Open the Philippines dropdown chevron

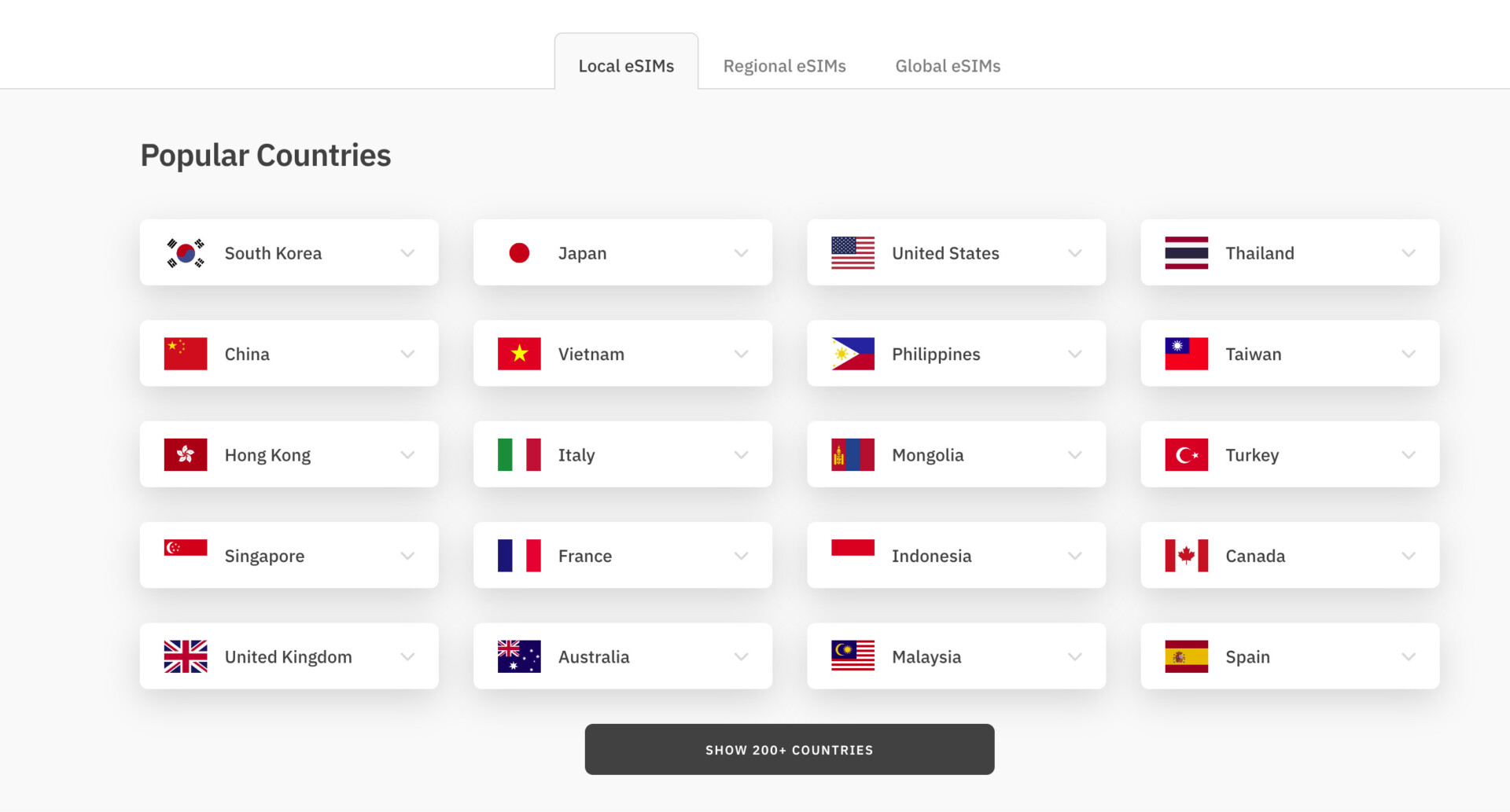(x=1074, y=354)
